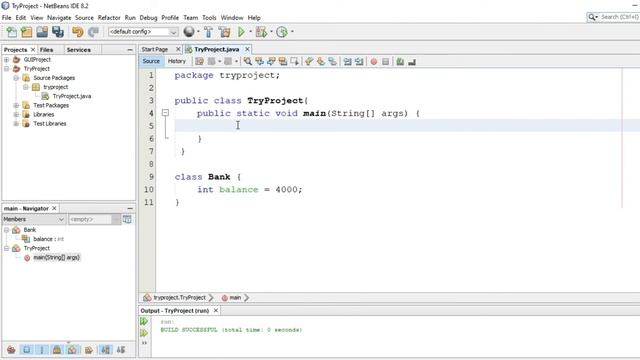
Task: Switch to History editor view
Action: tap(177, 61)
